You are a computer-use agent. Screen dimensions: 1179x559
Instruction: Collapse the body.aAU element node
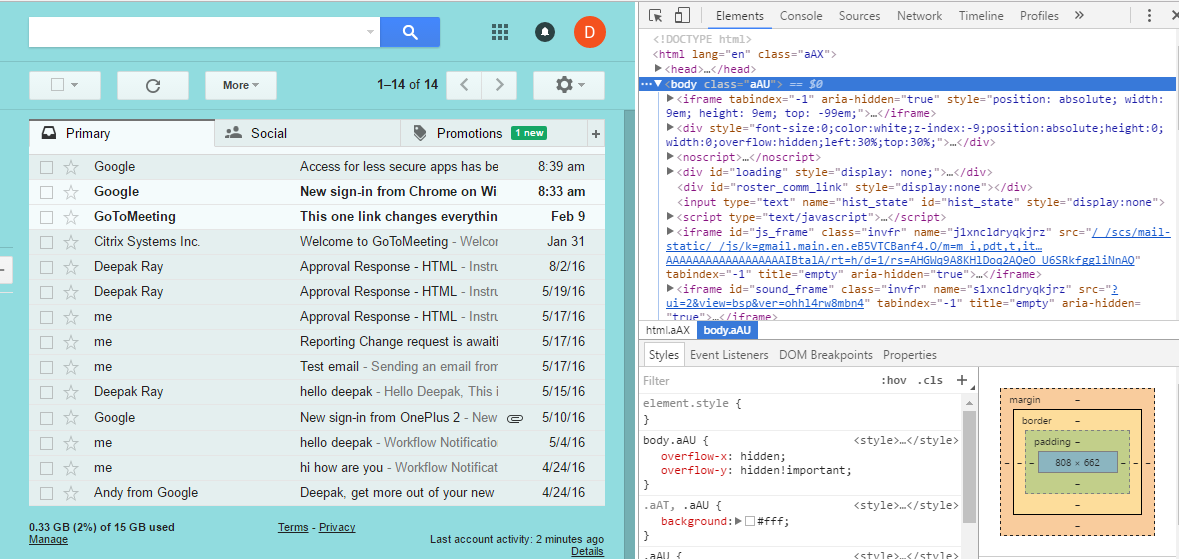click(x=659, y=84)
